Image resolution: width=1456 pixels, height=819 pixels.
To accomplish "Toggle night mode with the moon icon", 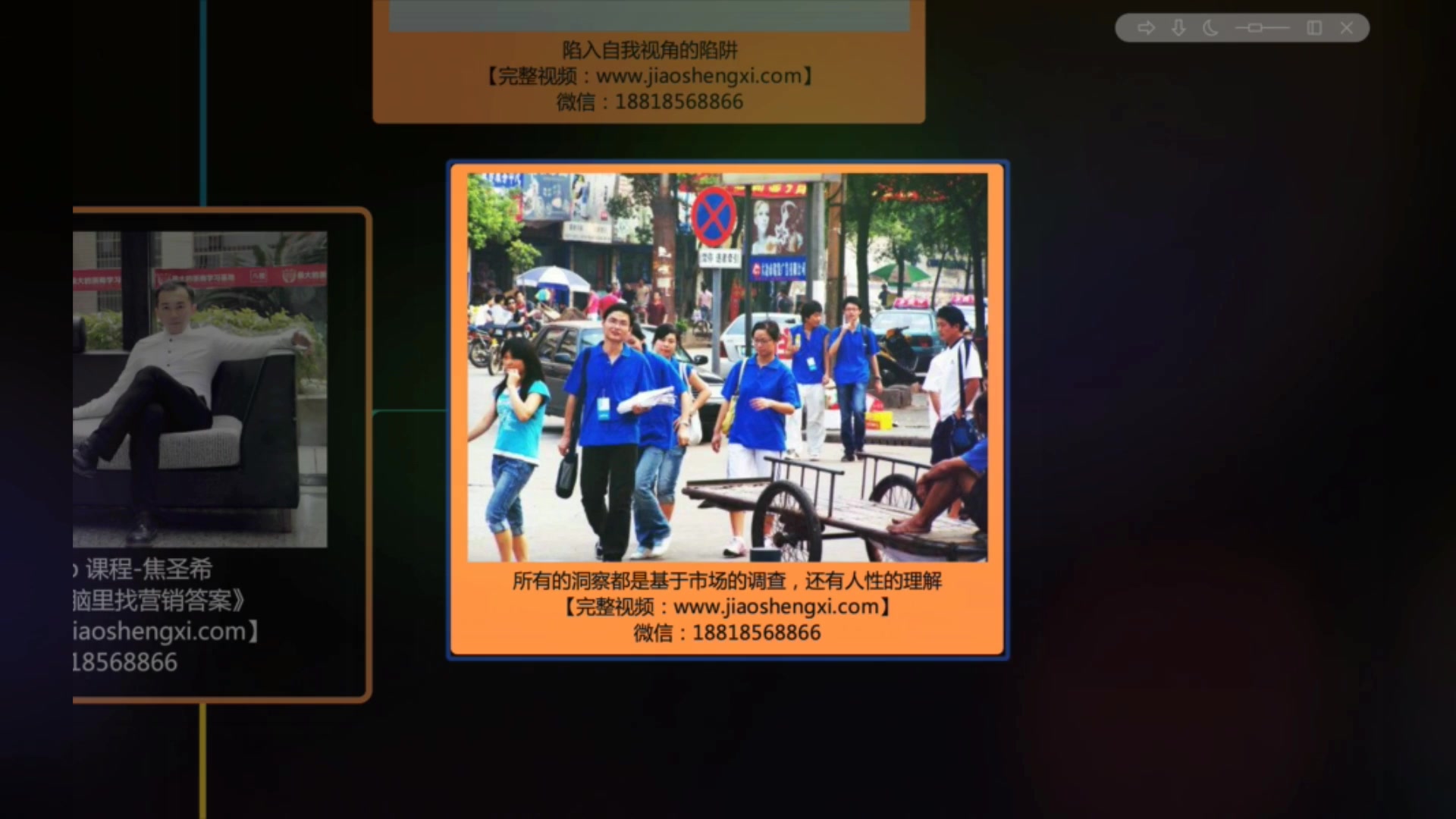I will pyautogui.click(x=1210, y=28).
